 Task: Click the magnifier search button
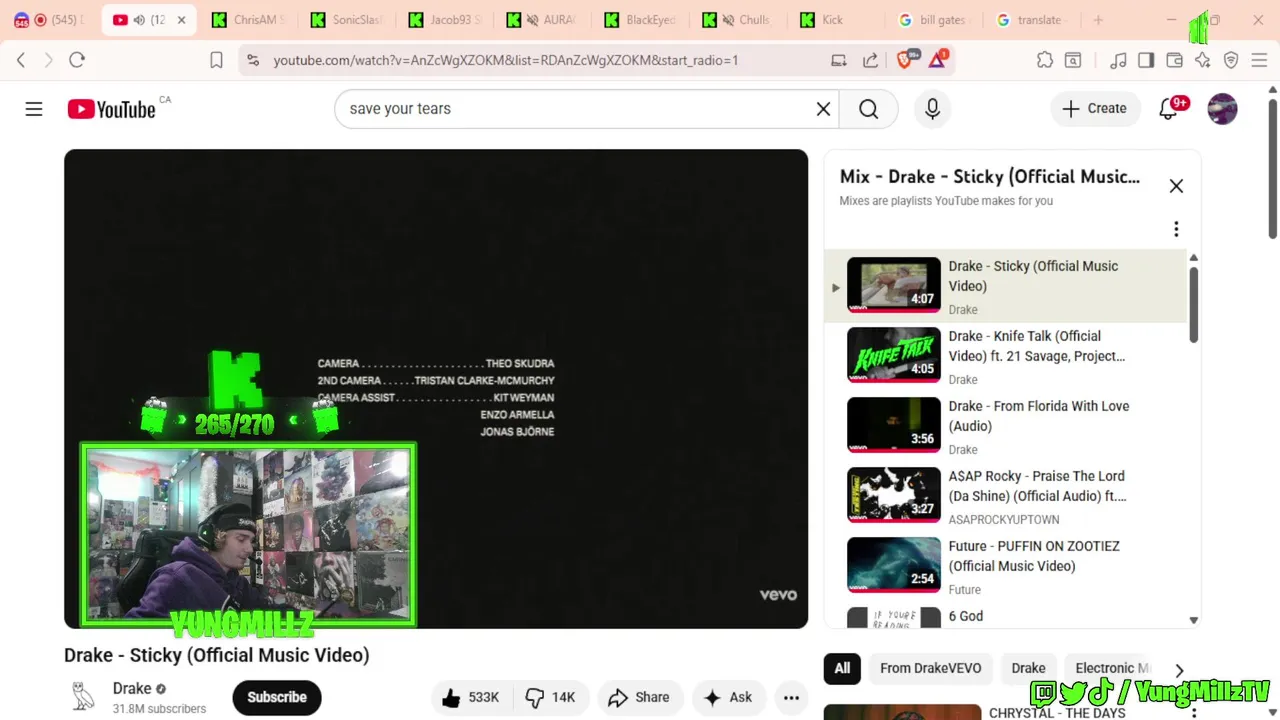pos(868,109)
